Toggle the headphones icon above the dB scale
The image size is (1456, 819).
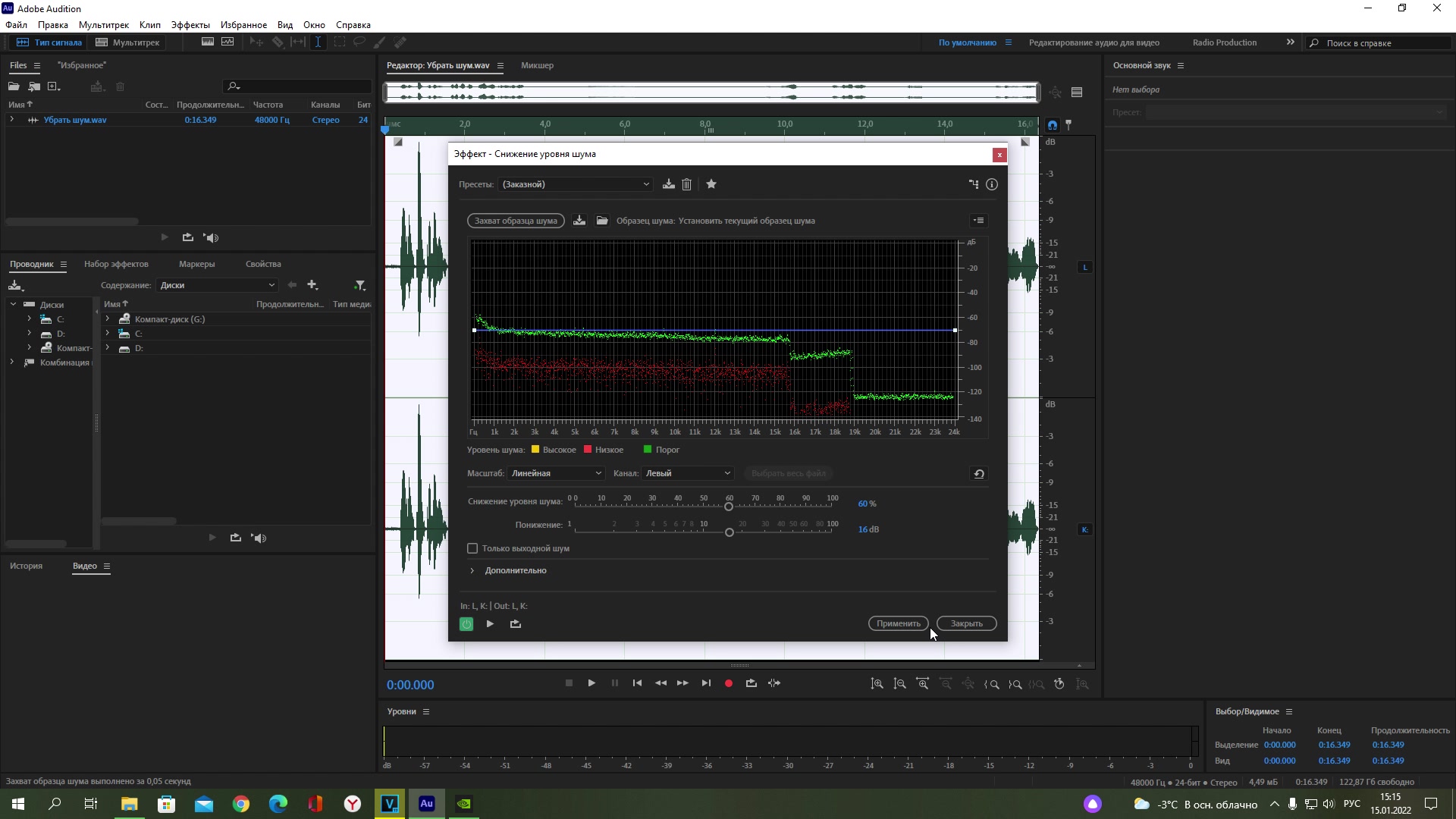click(x=1053, y=125)
